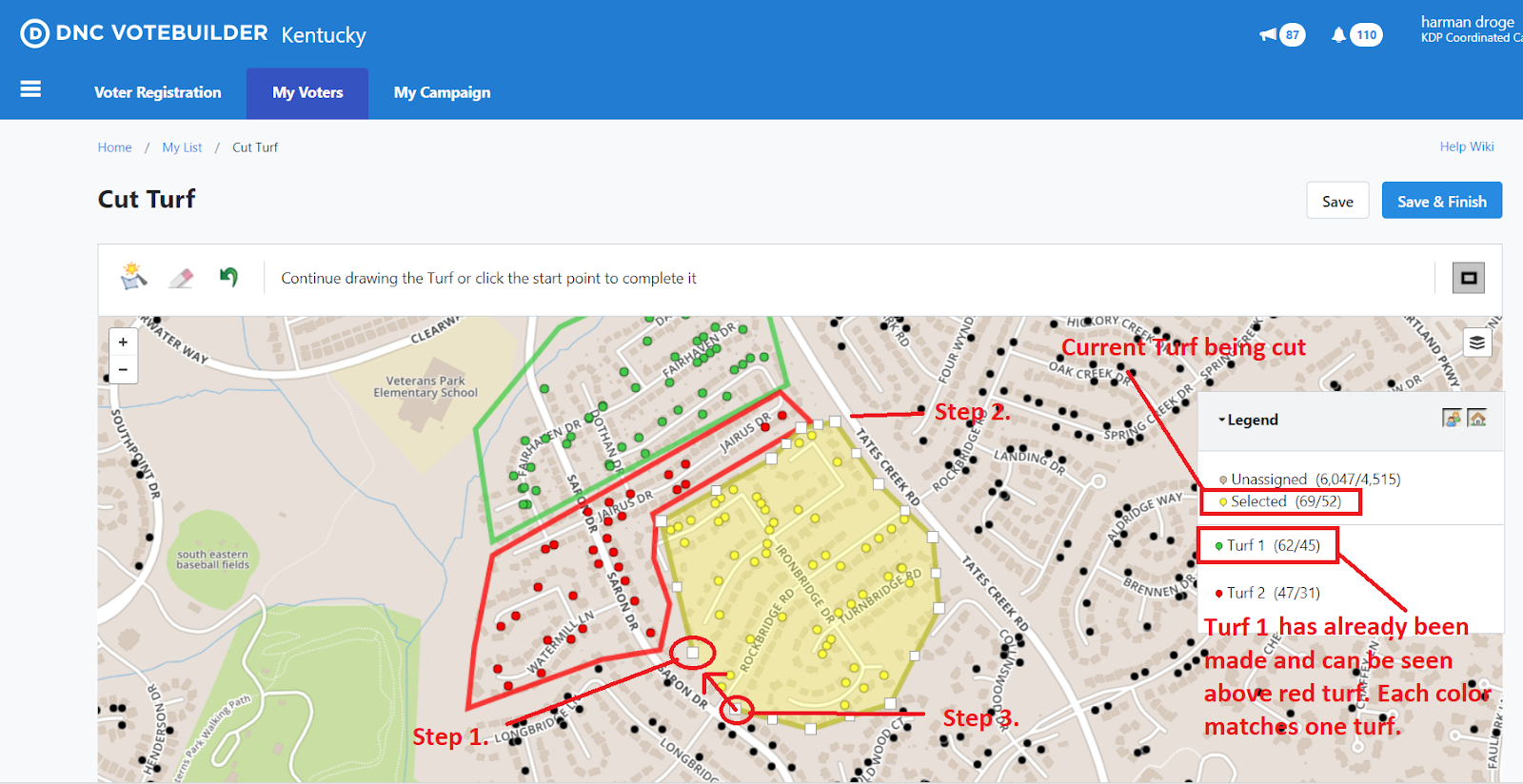Image resolution: width=1523 pixels, height=784 pixels.
Task: Collapse the Legend panel
Action: coord(1248,420)
